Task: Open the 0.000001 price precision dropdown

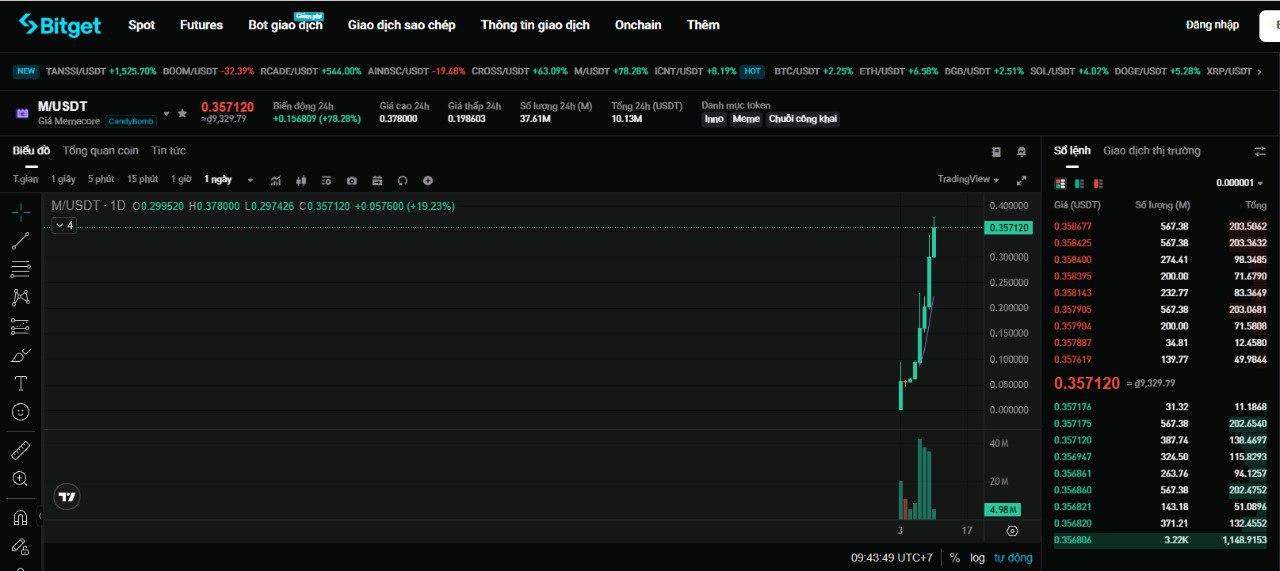Action: pos(1240,183)
